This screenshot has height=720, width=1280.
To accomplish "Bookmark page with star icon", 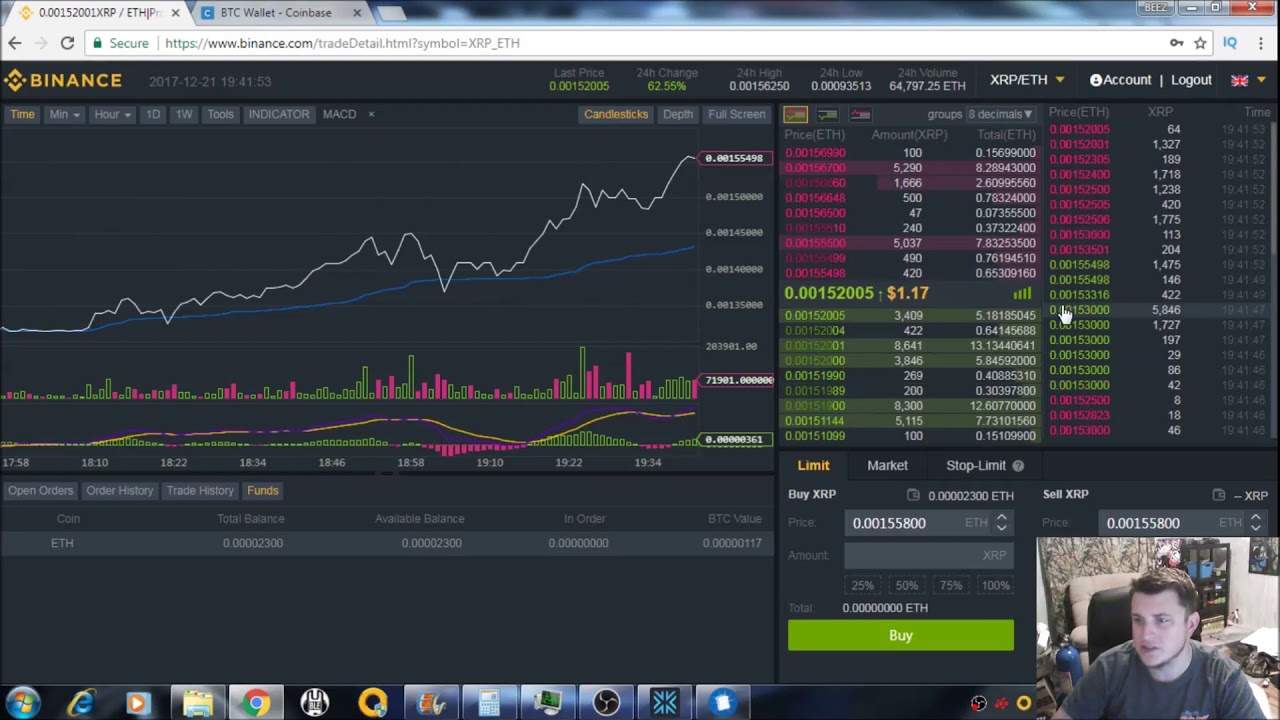I will point(1200,43).
